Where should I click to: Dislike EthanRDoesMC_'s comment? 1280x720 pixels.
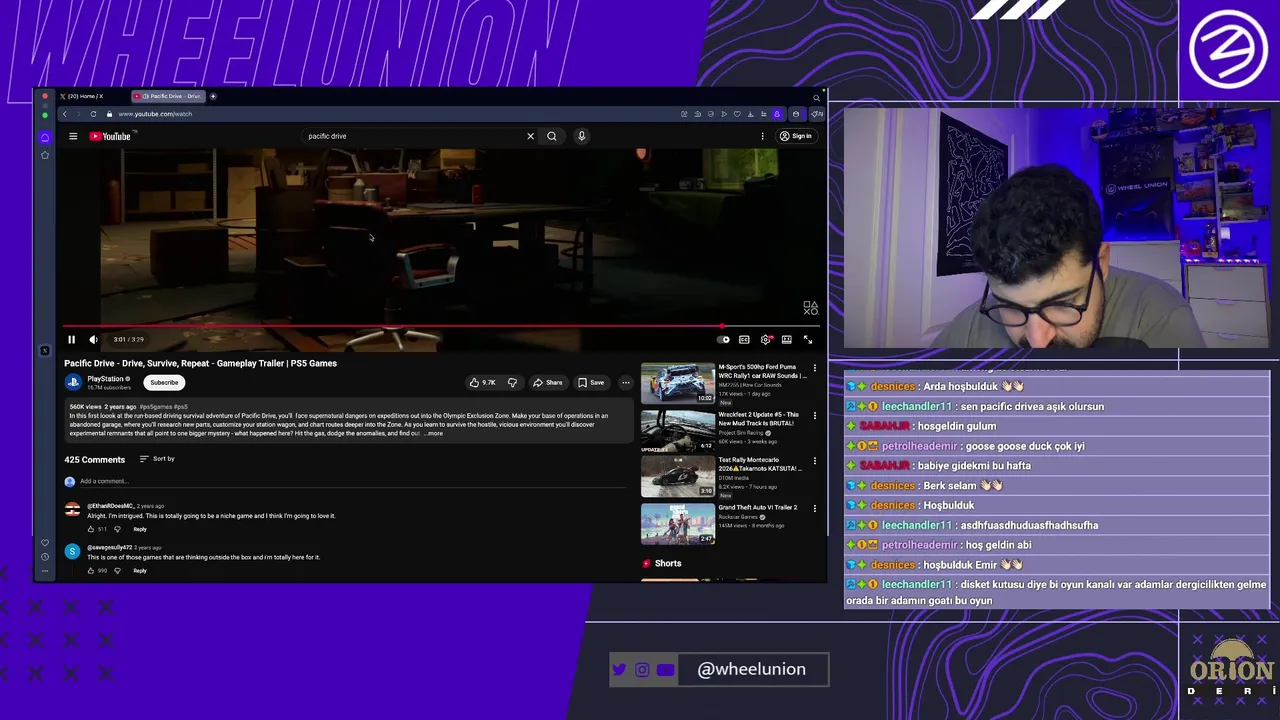(117, 529)
